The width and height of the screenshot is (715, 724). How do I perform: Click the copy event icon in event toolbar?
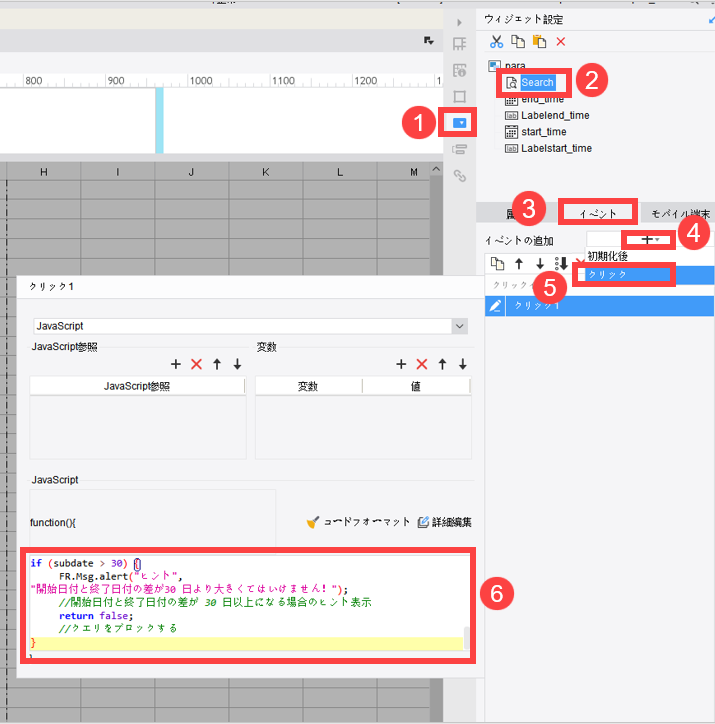click(x=497, y=264)
